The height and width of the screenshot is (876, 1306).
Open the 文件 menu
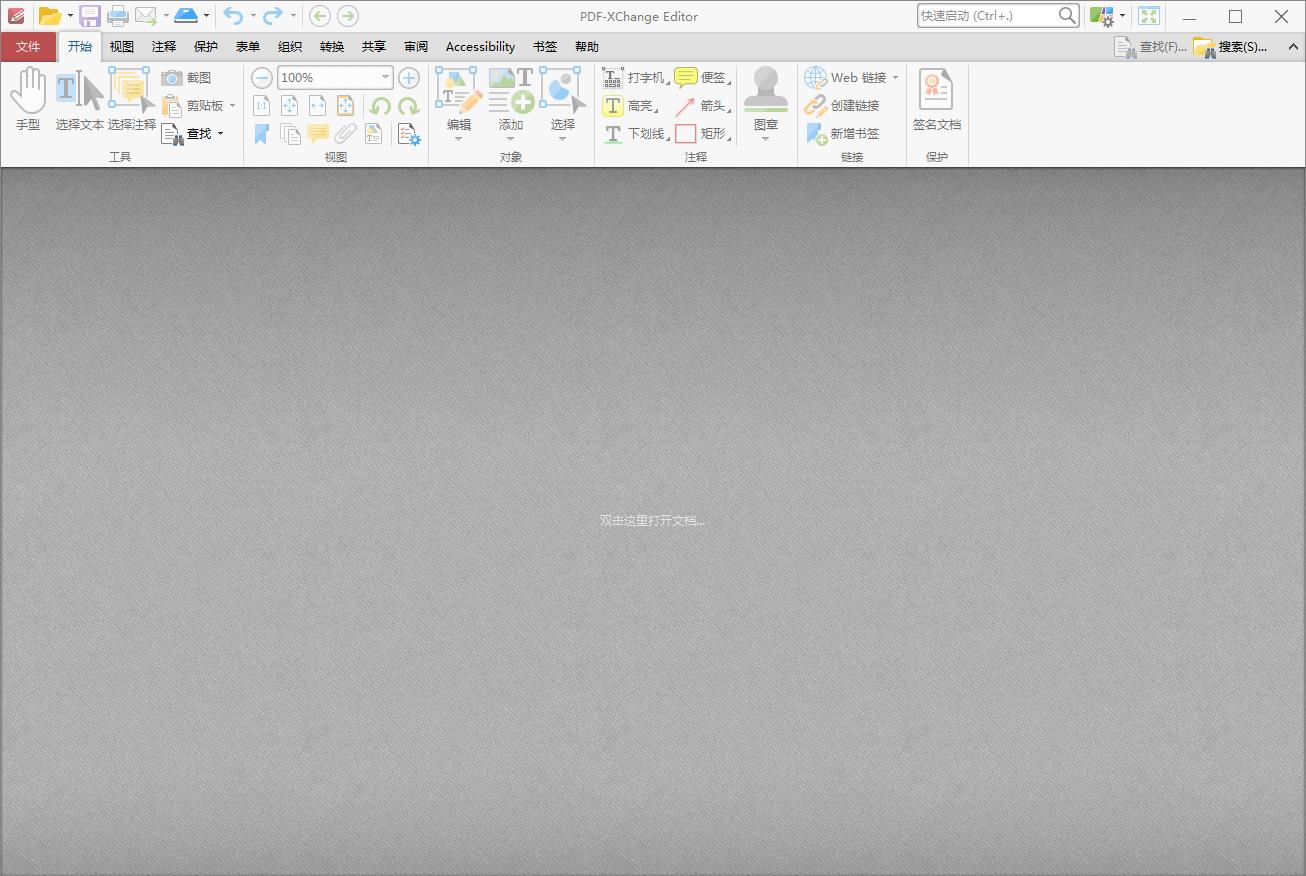(x=28, y=47)
